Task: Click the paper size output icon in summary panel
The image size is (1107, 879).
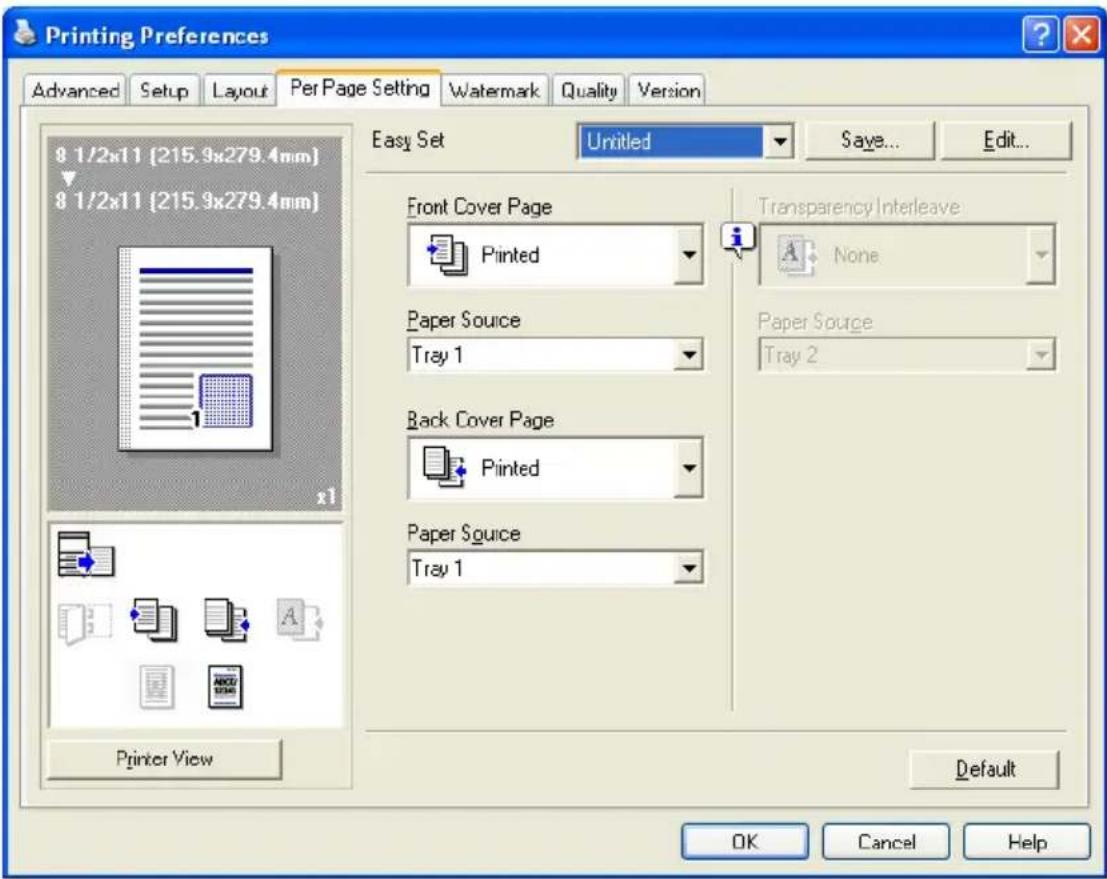Action: [85, 555]
